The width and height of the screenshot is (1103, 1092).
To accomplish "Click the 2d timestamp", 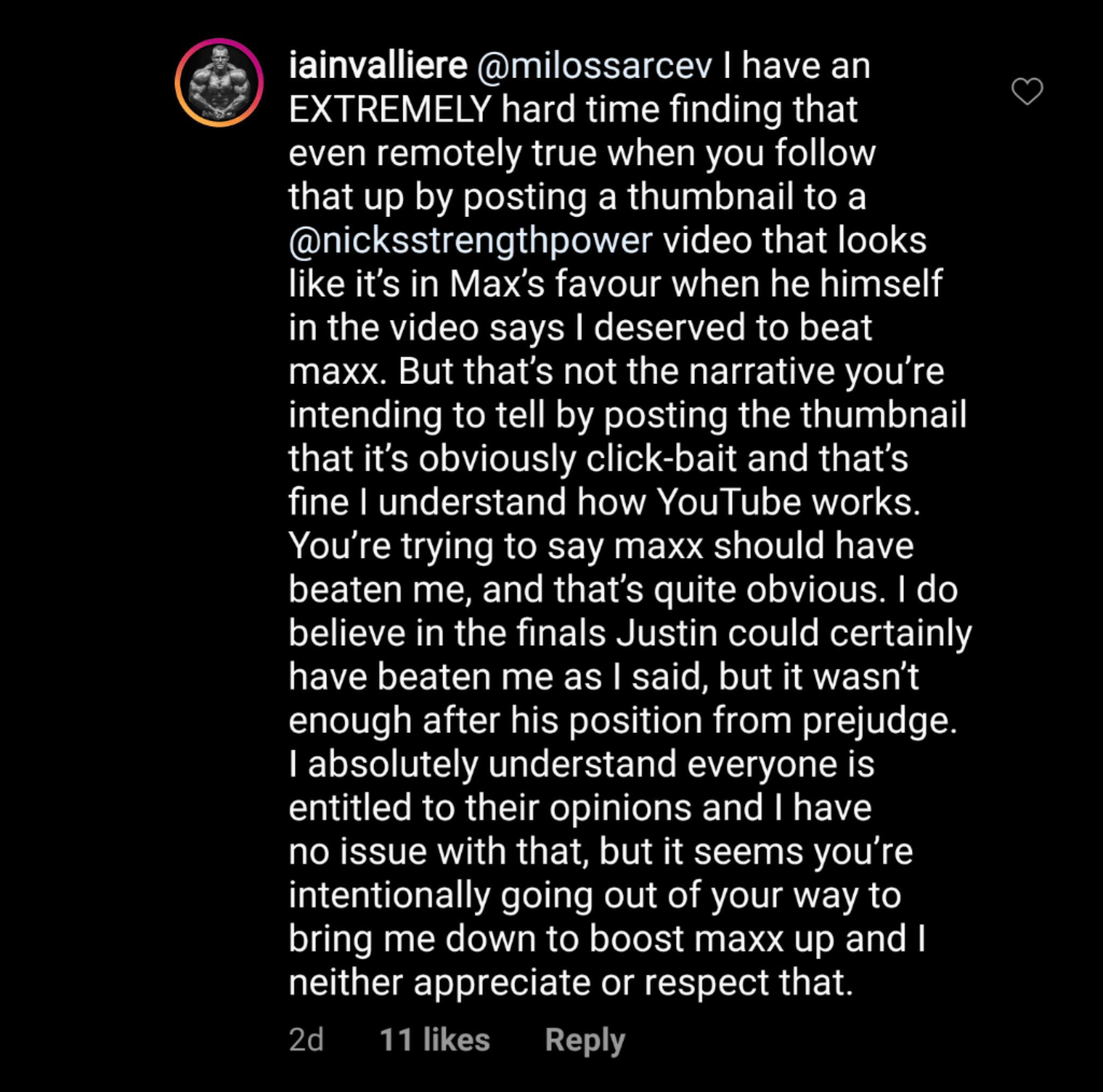I will tap(306, 1039).
